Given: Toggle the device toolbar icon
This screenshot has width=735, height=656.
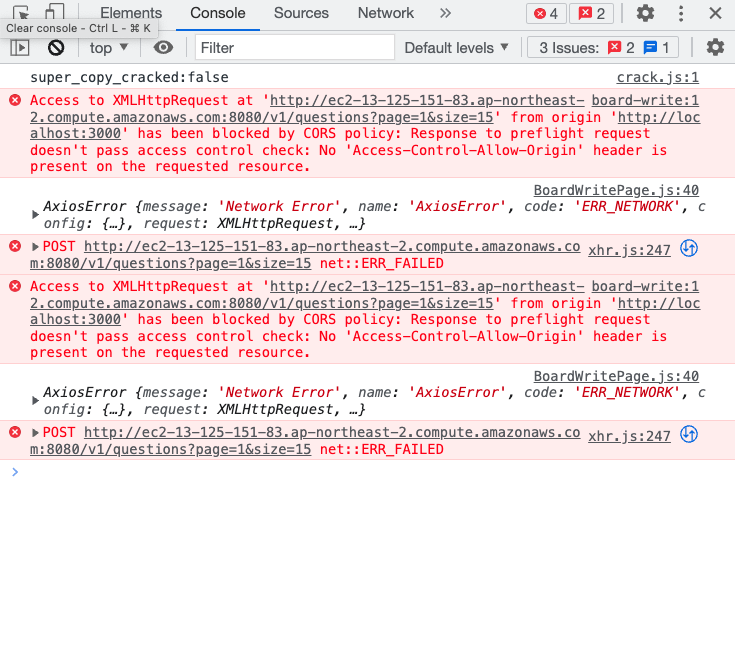Looking at the screenshot, I should click(54, 12).
